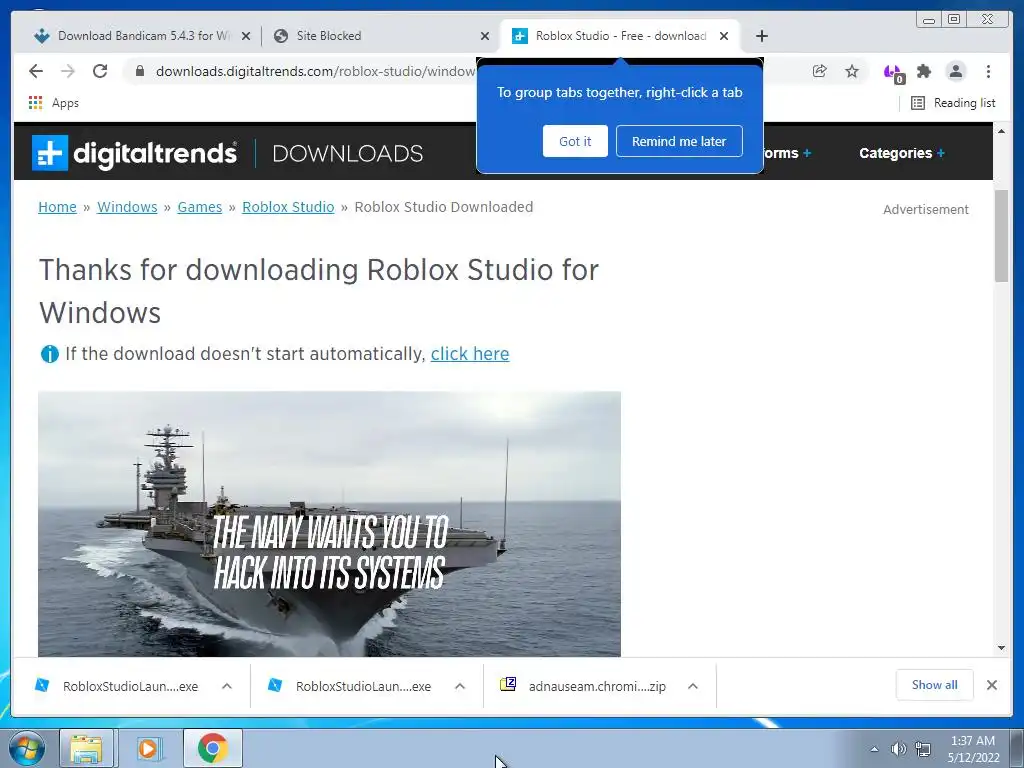Screen dimensions: 1024x768
Task: Open Games breadcrumb link
Action: (200, 207)
